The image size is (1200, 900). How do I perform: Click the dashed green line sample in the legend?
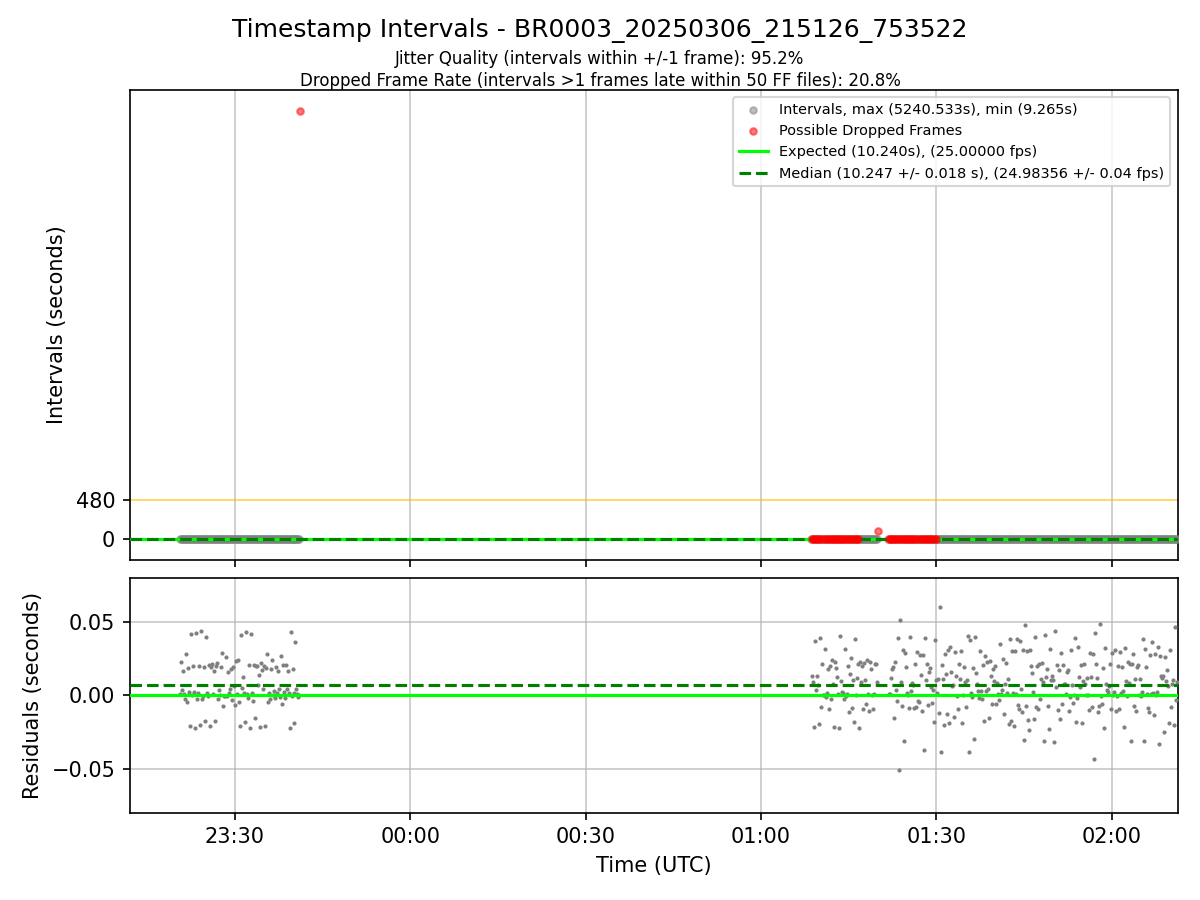point(754,173)
